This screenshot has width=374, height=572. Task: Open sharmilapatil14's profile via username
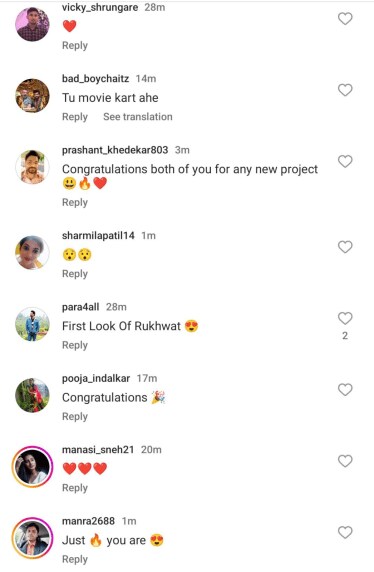98,236
